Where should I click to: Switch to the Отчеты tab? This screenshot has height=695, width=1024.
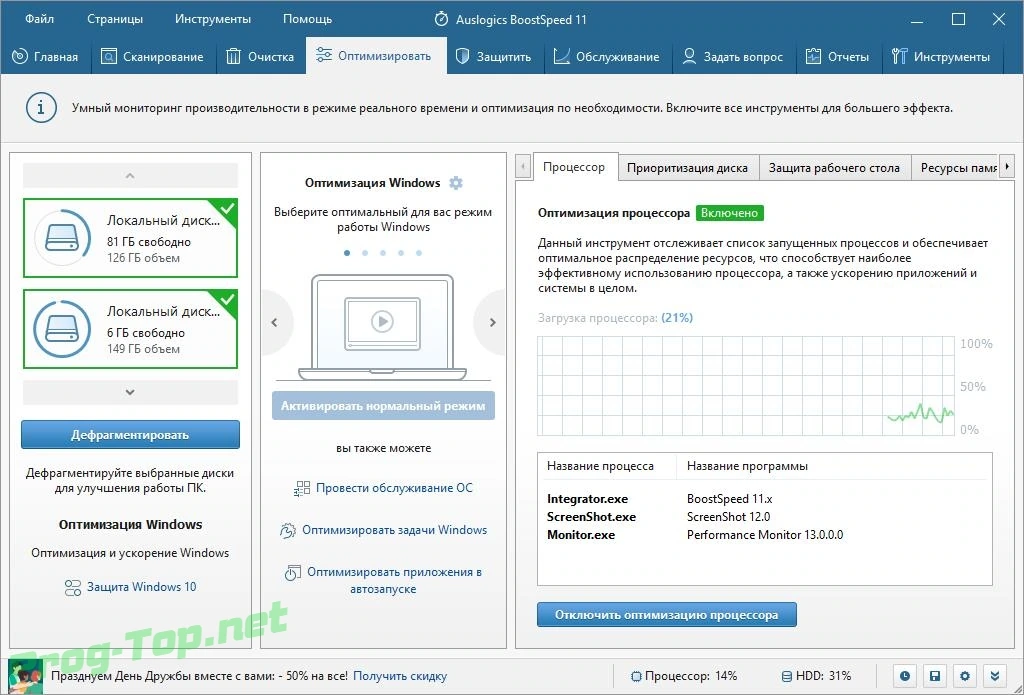pyautogui.click(x=837, y=57)
